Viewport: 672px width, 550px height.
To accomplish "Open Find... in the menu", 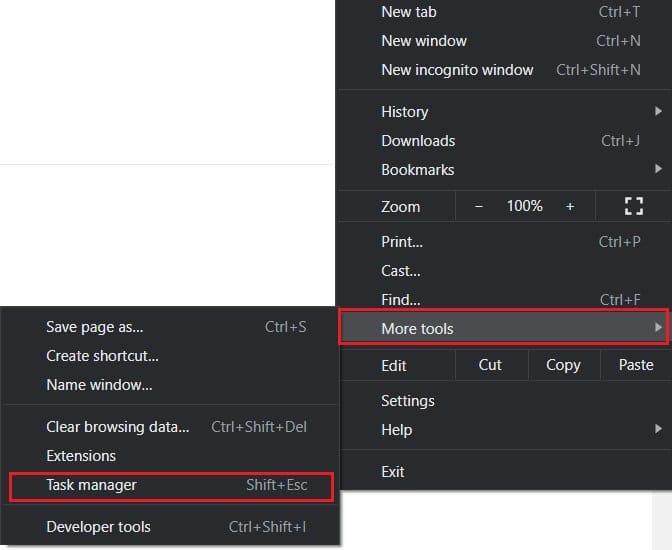I will click(504, 300).
